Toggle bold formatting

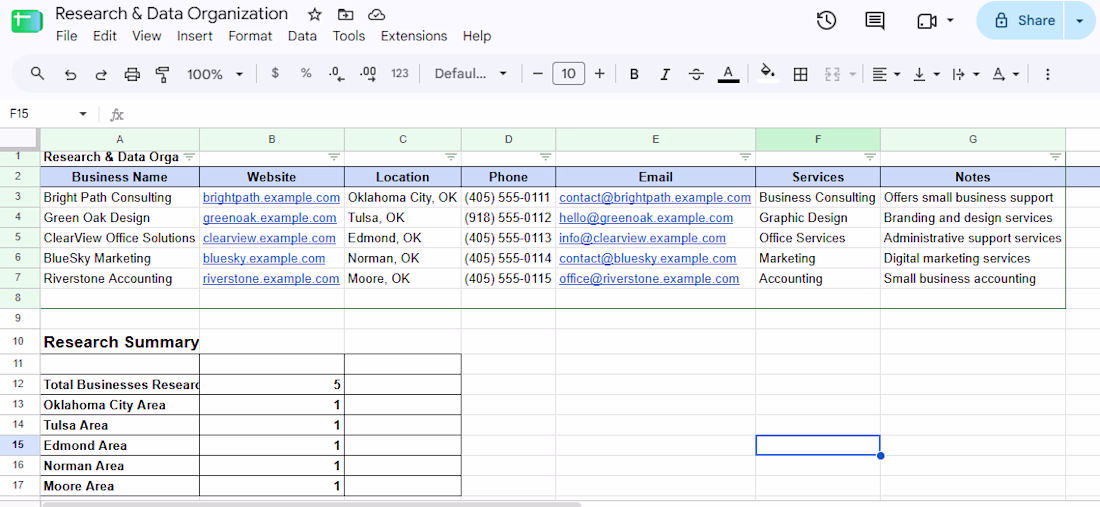pos(634,74)
